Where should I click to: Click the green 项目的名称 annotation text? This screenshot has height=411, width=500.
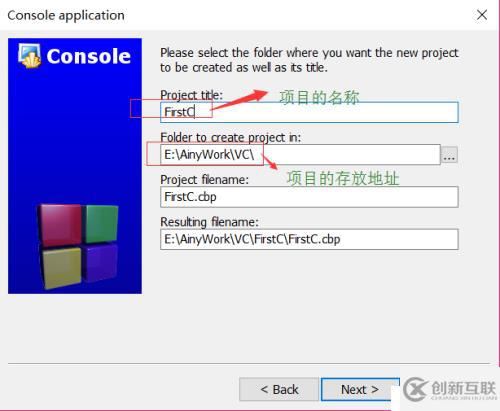point(319,98)
